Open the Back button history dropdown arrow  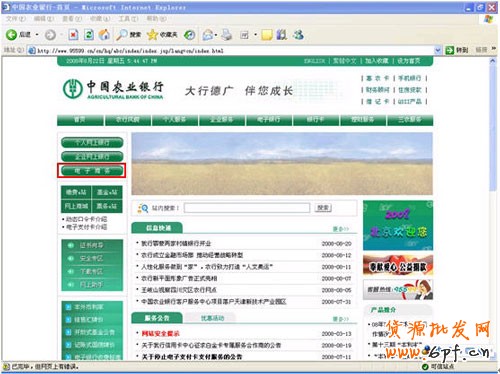(37, 35)
